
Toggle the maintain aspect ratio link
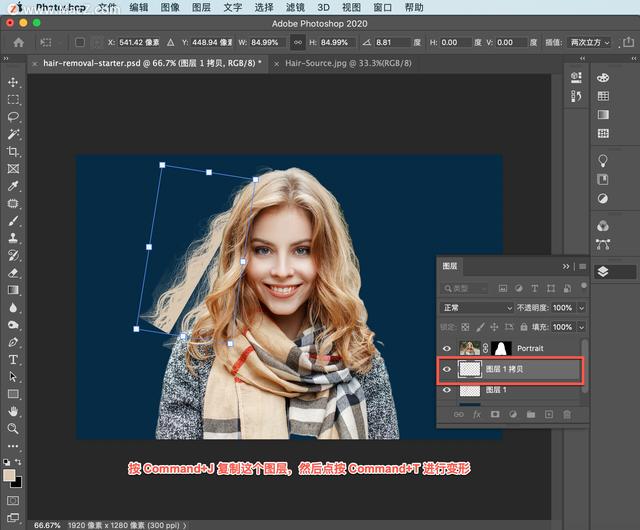point(297,42)
